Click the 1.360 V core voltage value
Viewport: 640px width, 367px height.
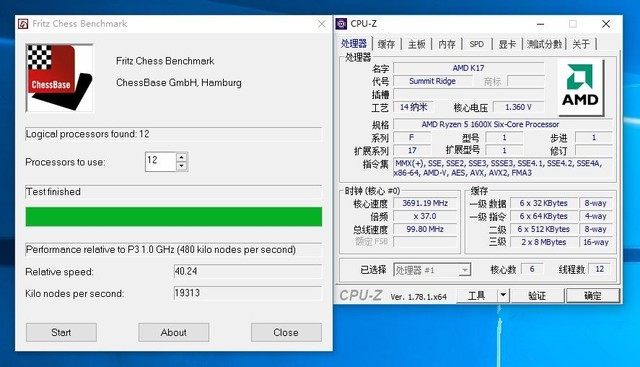tap(518, 107)
